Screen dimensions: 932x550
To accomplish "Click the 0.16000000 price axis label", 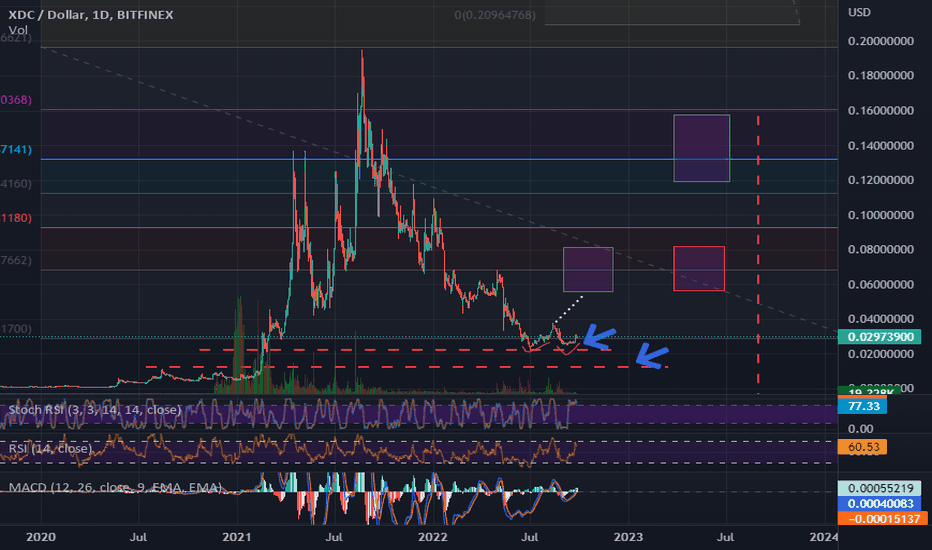I will (881, 111).
